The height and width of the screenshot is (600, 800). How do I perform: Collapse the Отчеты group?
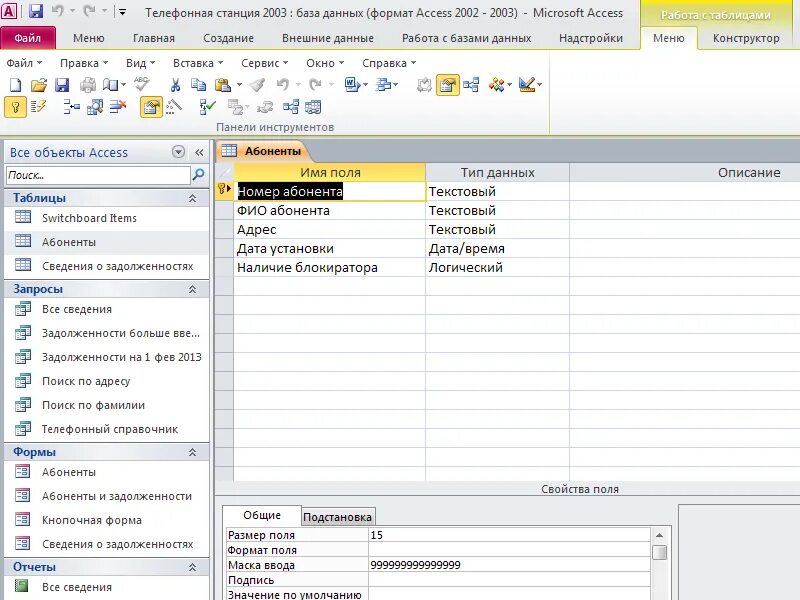click(192, 567)
